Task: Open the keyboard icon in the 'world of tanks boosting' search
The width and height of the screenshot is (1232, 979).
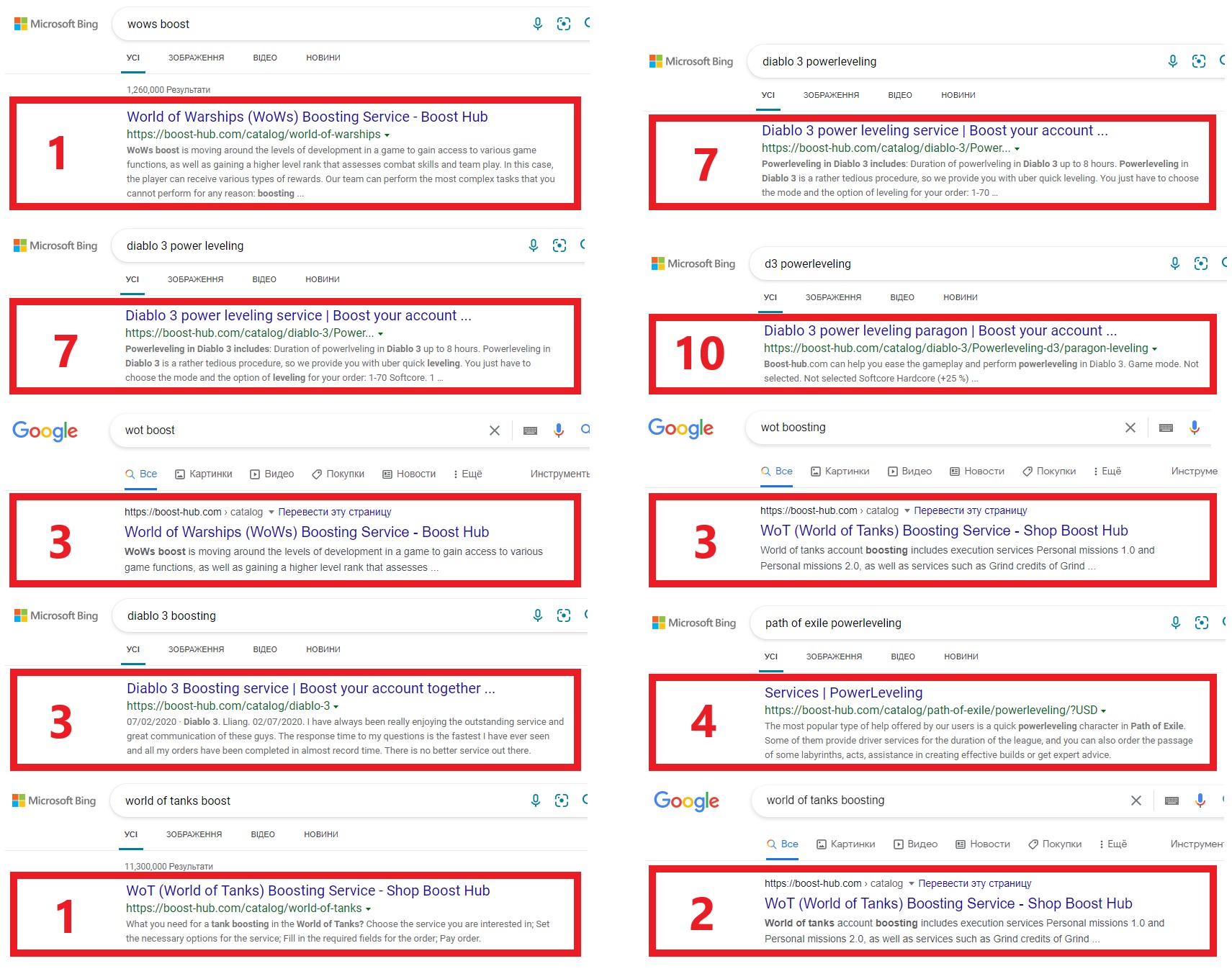Action: tap(1172, 800)
